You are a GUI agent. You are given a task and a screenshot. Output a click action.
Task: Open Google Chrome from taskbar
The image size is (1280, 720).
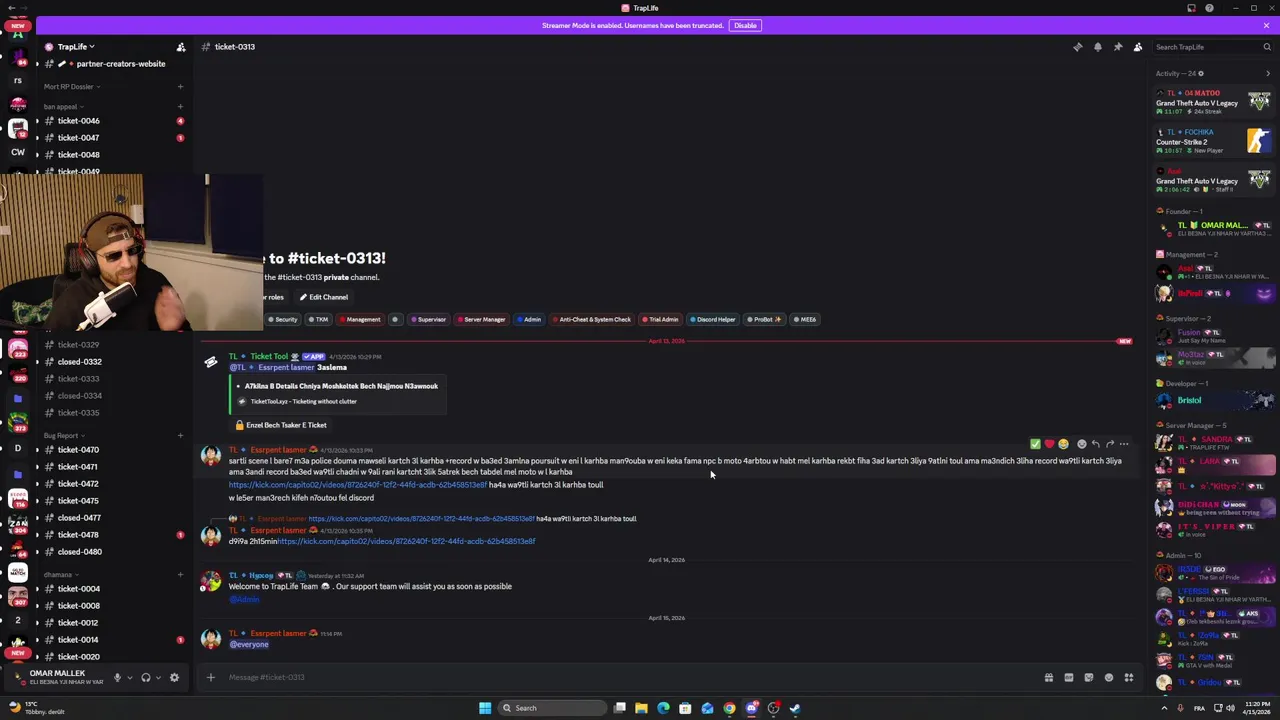pyautogui.click(x=729, y=708)
